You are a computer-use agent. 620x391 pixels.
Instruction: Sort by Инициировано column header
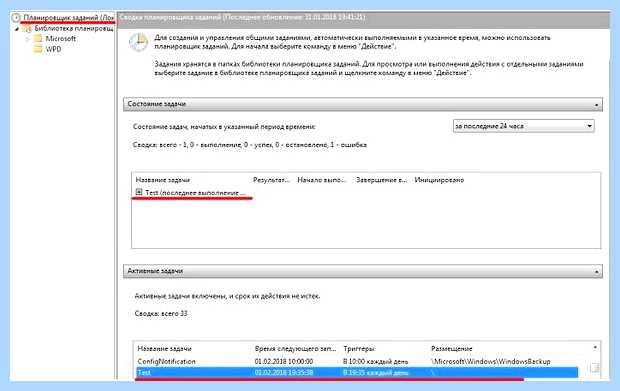pyautogui.click(x=439, y=180)
